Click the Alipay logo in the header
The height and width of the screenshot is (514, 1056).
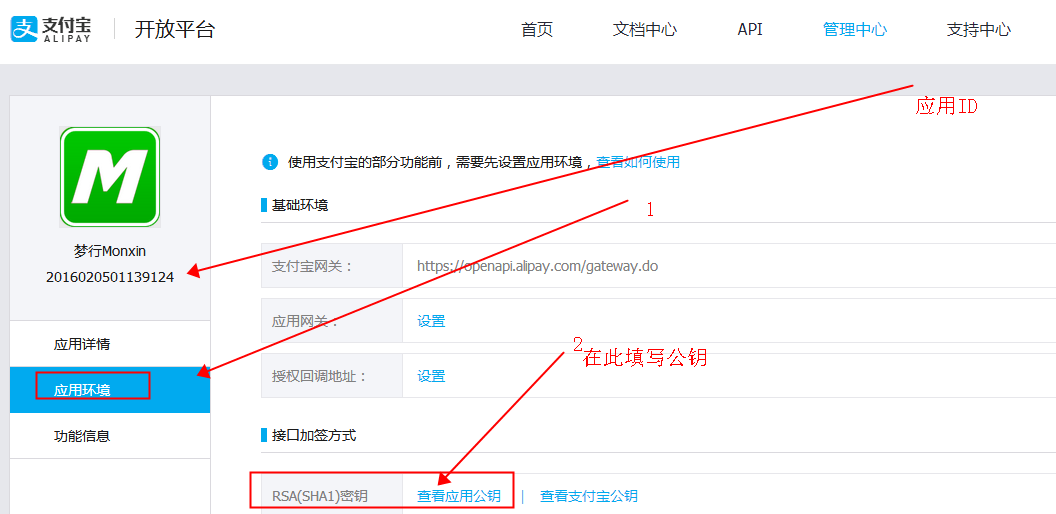pos(51,29)
